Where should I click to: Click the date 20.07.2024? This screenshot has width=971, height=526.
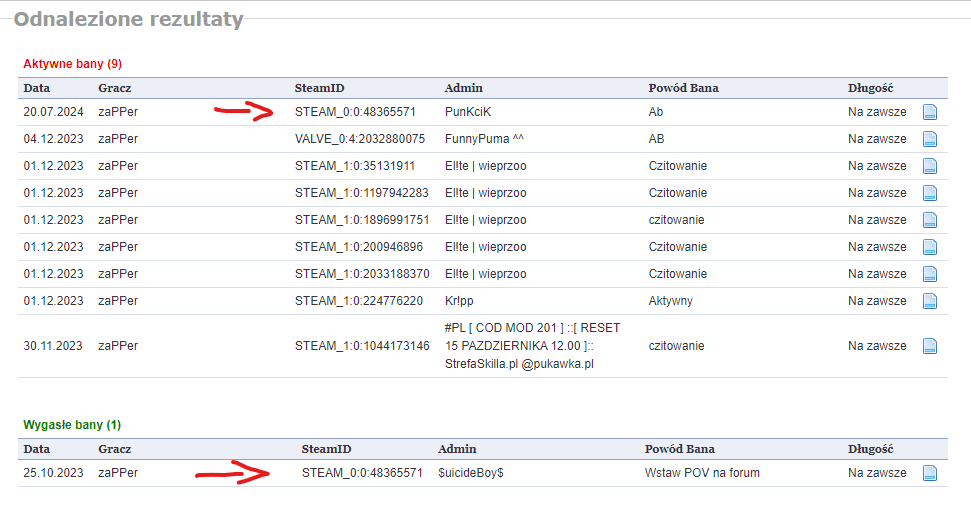point(53,112)
